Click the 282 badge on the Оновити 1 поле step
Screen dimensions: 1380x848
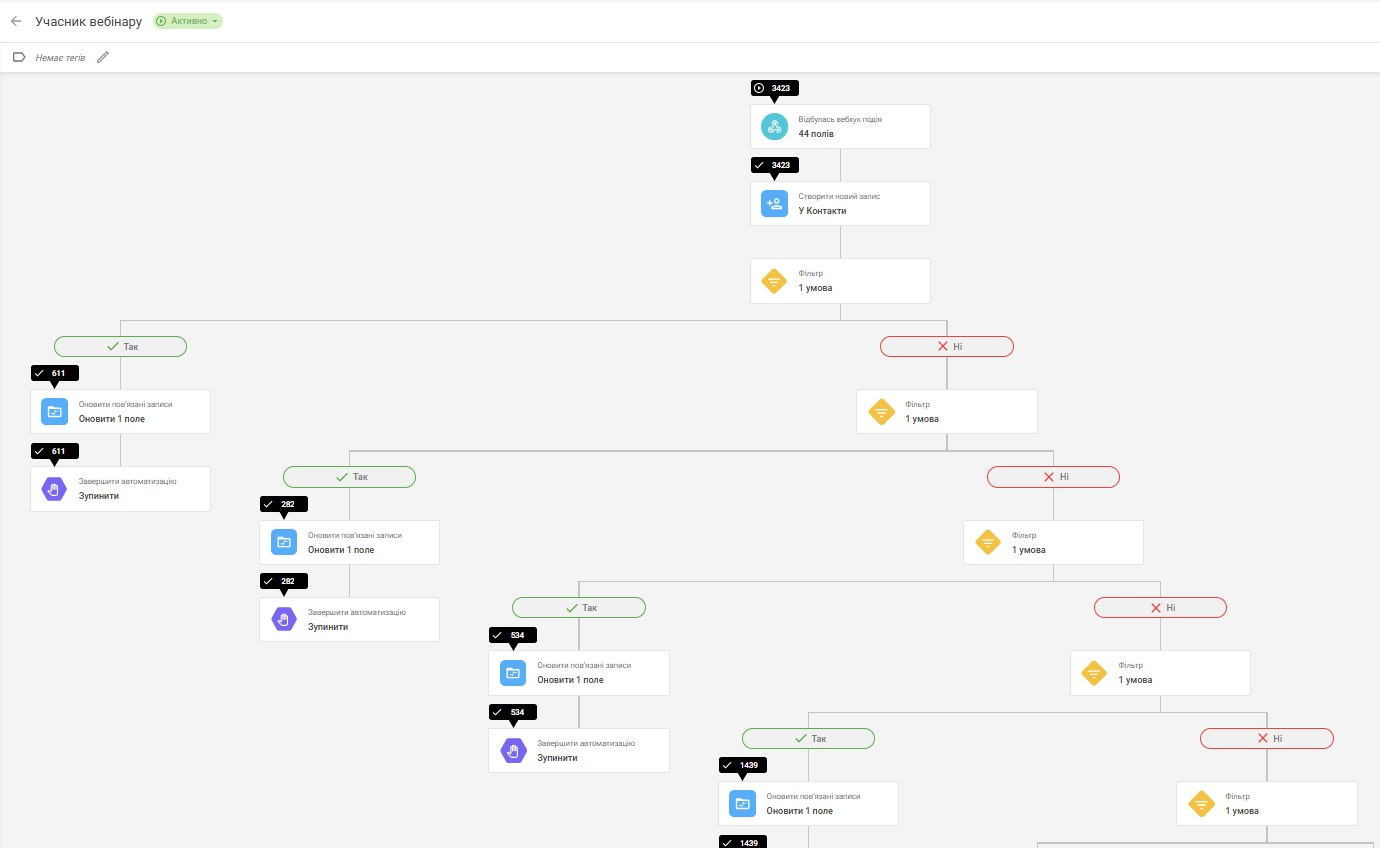pos(284,504)
